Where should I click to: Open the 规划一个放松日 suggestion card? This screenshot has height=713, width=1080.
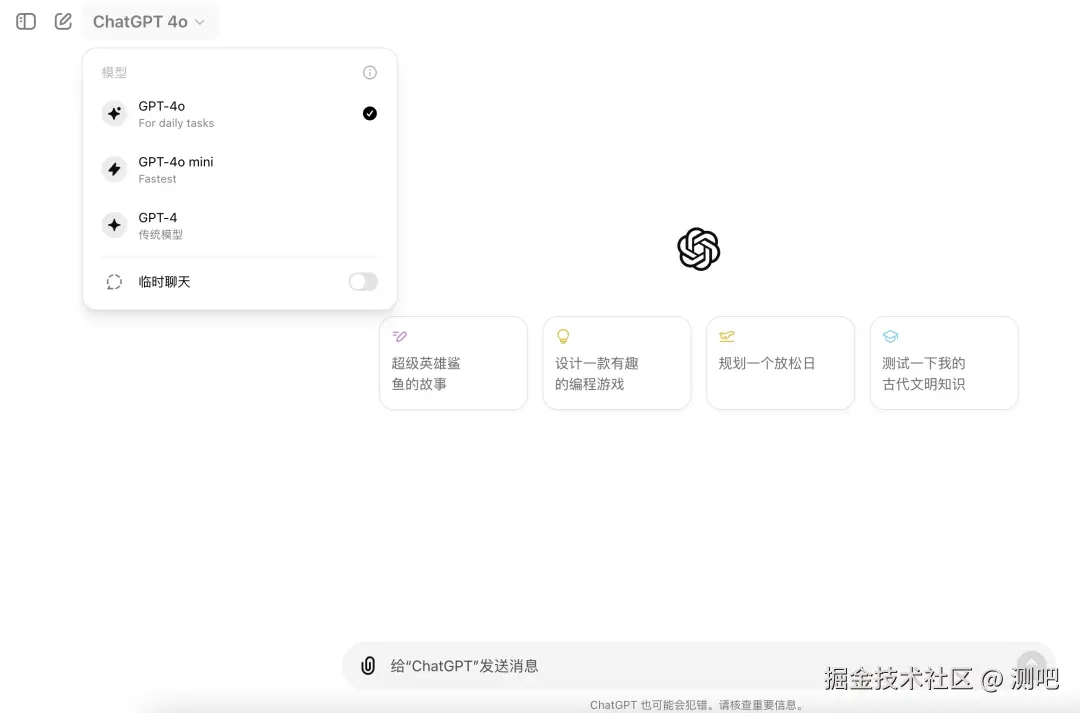click(x=780, y=363)
